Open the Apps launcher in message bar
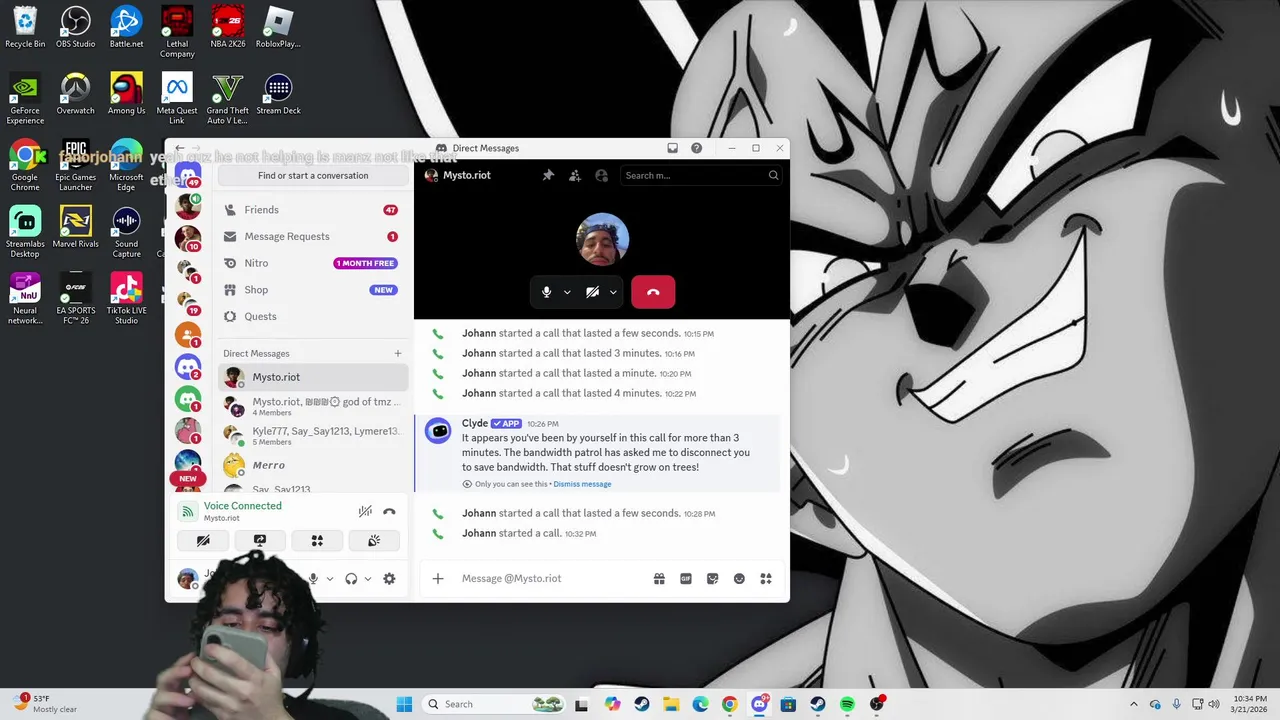Image resolution: width=1280 pixels, height=720 pixels. point(766,578)
